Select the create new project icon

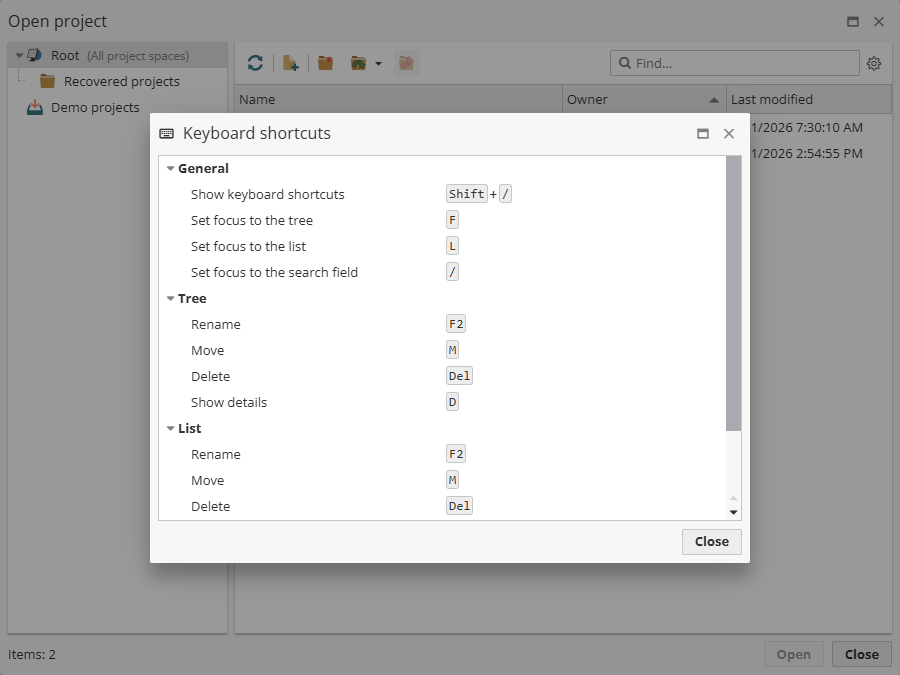[290, 62]
